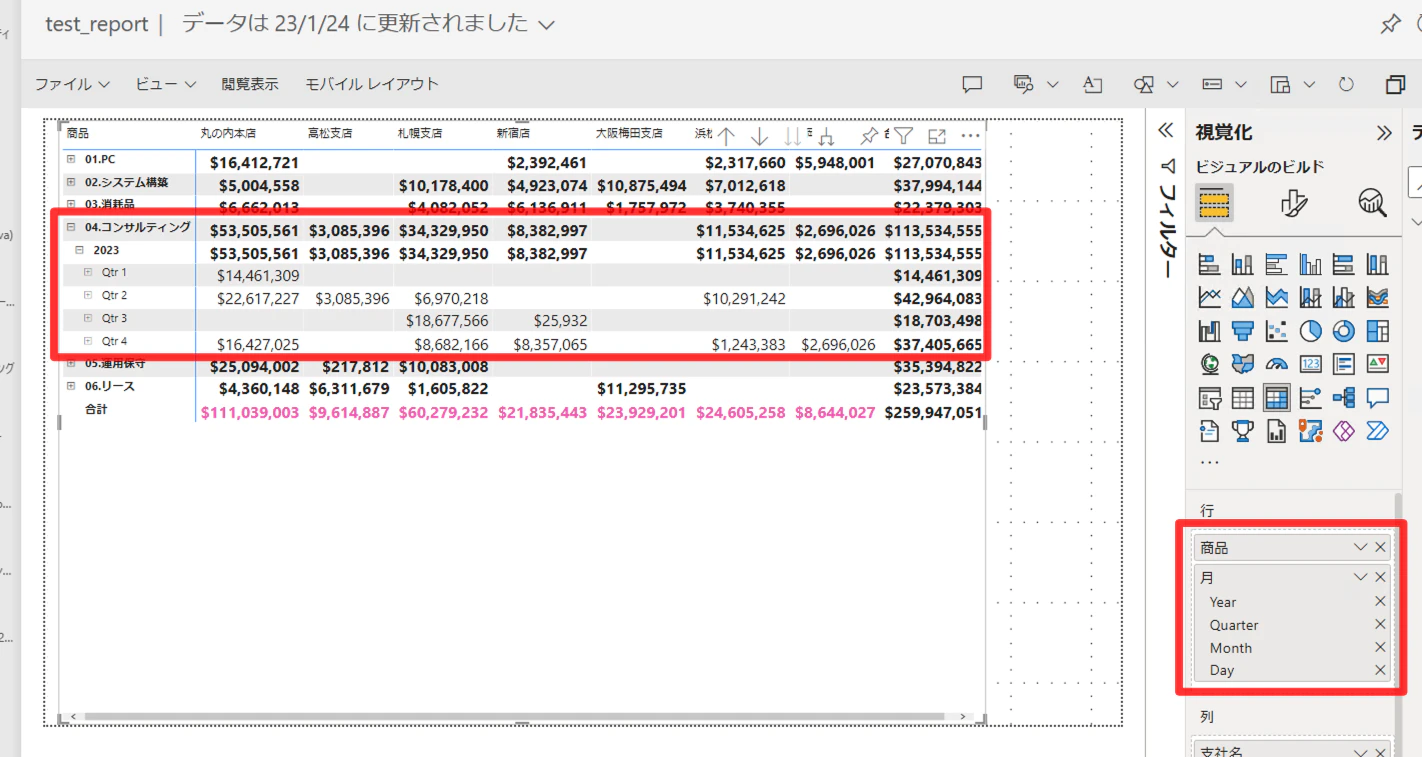
Task: Select the donut chart visual icon
Action: click(1344, 331)
